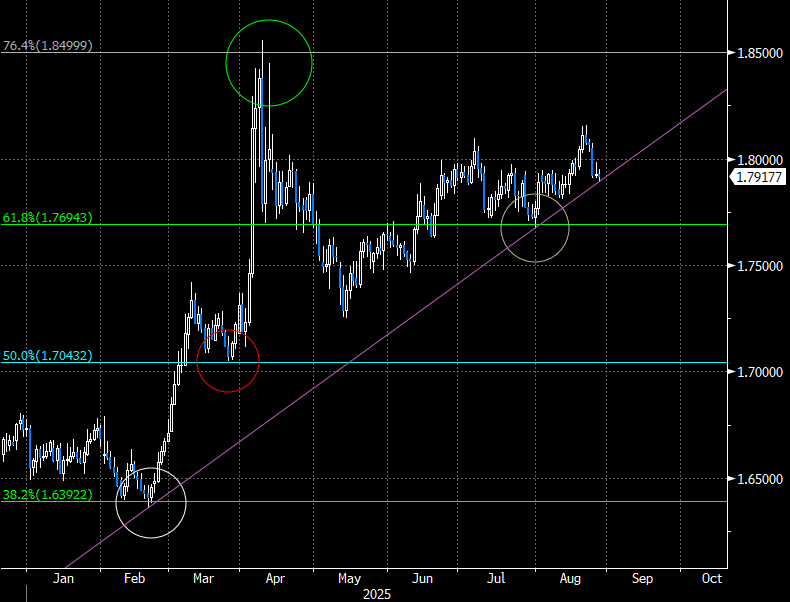Click the Apr month label

click(275, 578)
